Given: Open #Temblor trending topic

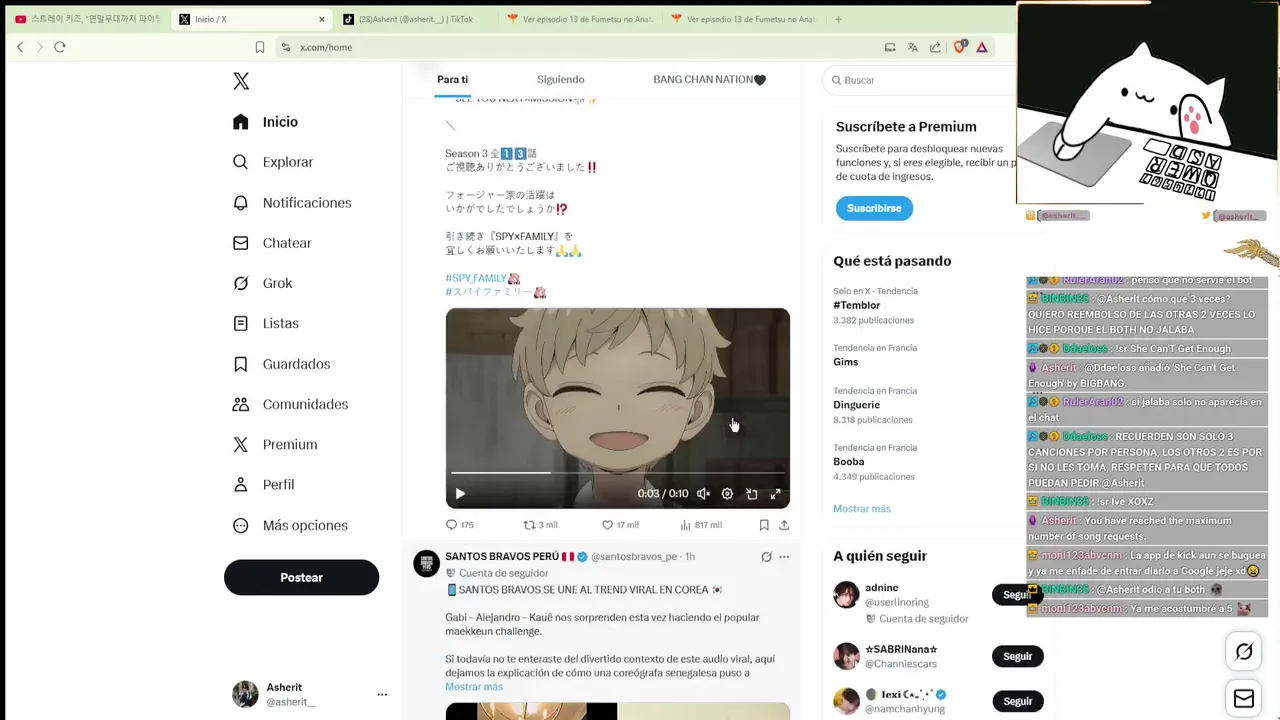Looking at the screenshot, I should 856,305.
